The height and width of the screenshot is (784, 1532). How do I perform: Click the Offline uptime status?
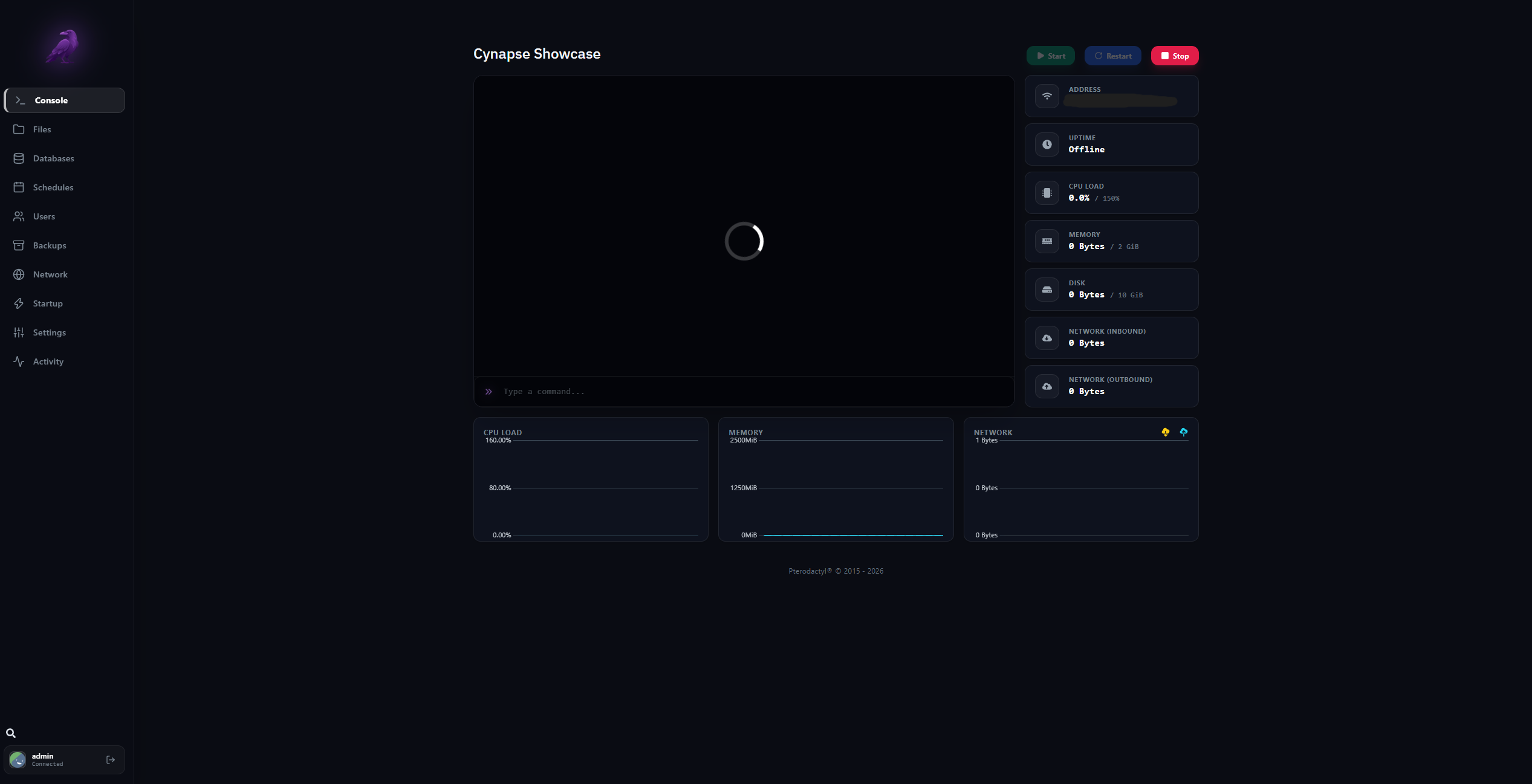click(x=1086, y=149)
